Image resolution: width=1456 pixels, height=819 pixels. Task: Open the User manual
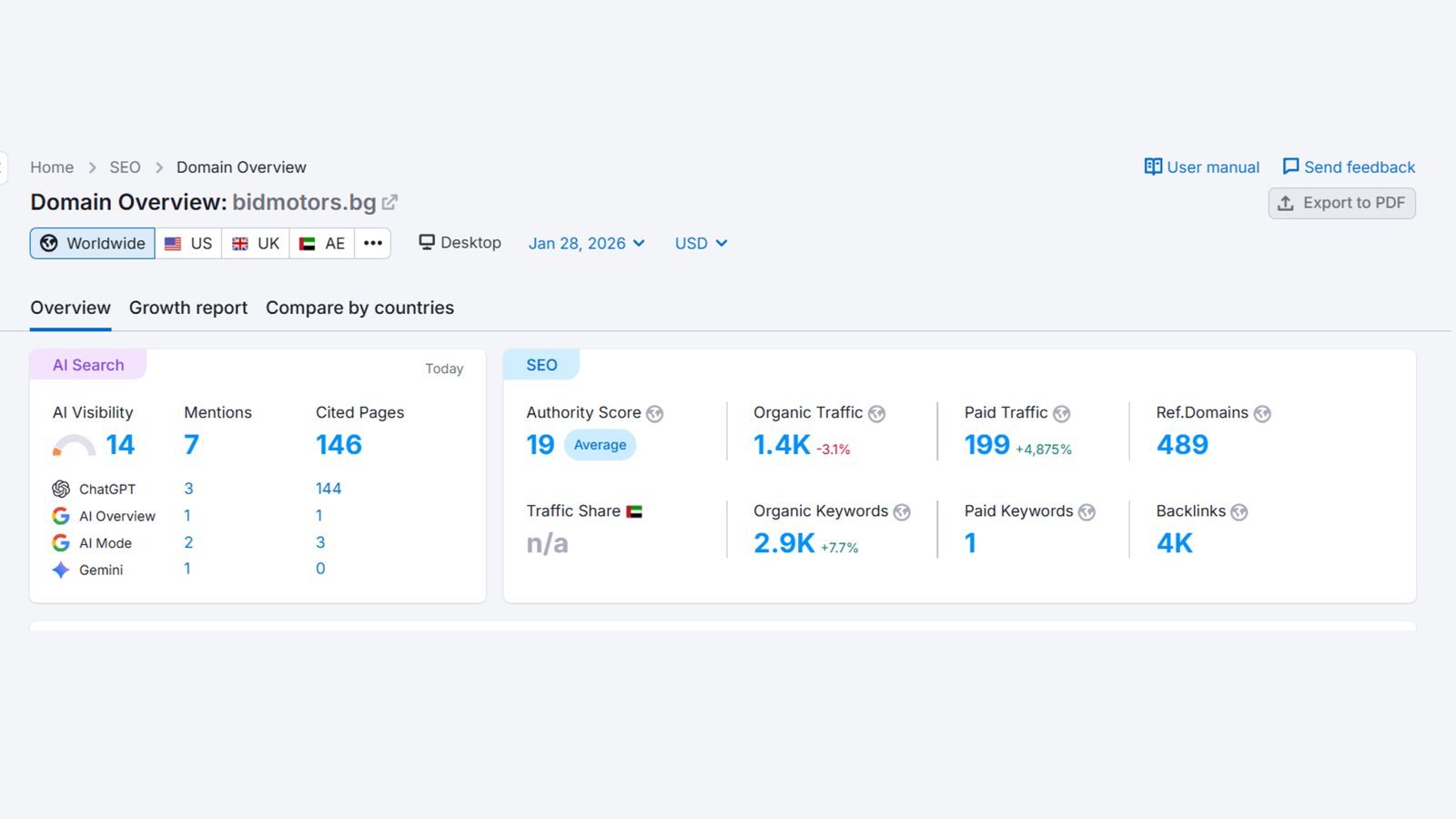[1201, 167]
